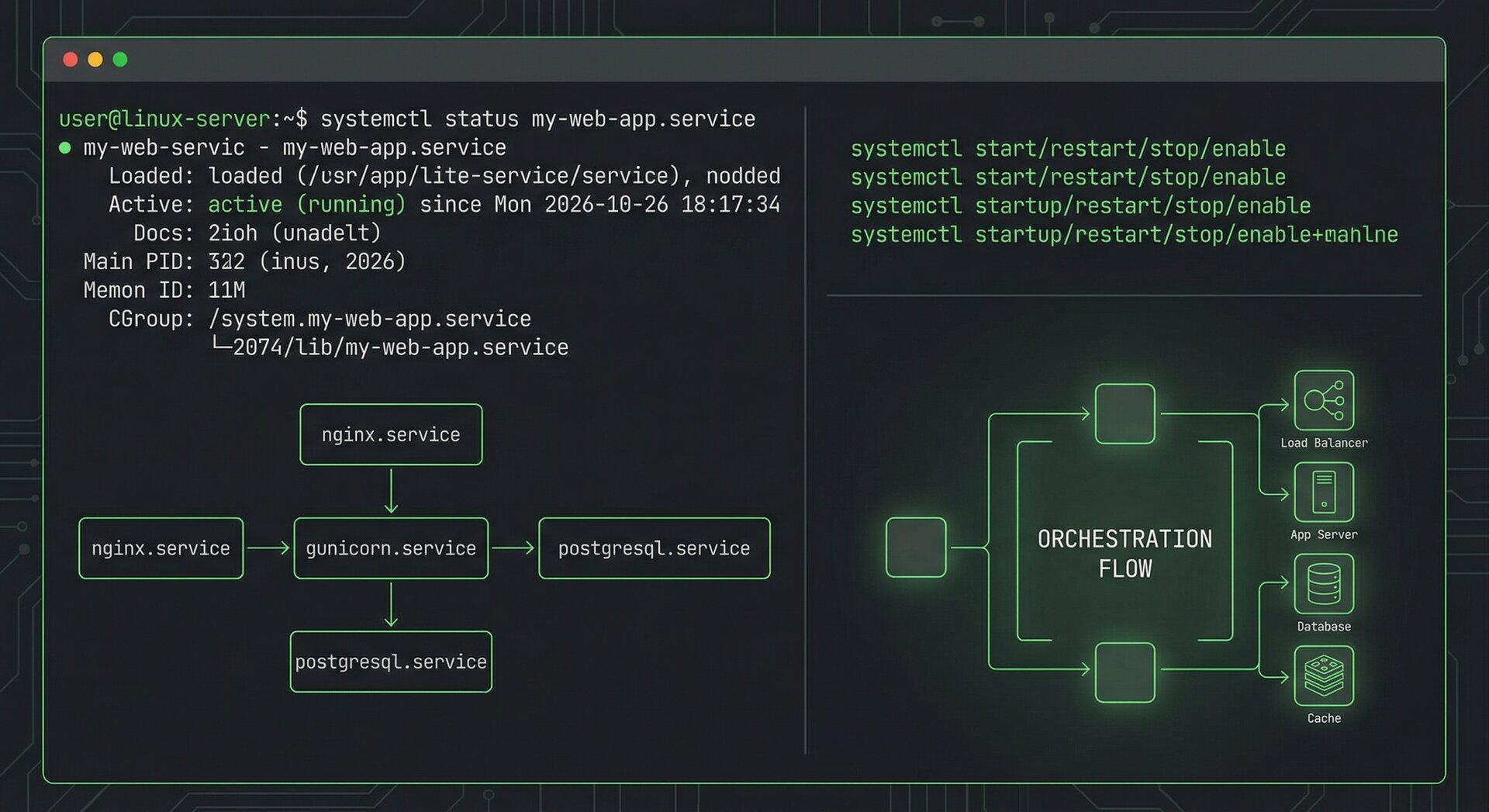This screenshot has height=812, width=1489.
Task: Click the Cache stacked layers icon
Action: coord(1324,676)
